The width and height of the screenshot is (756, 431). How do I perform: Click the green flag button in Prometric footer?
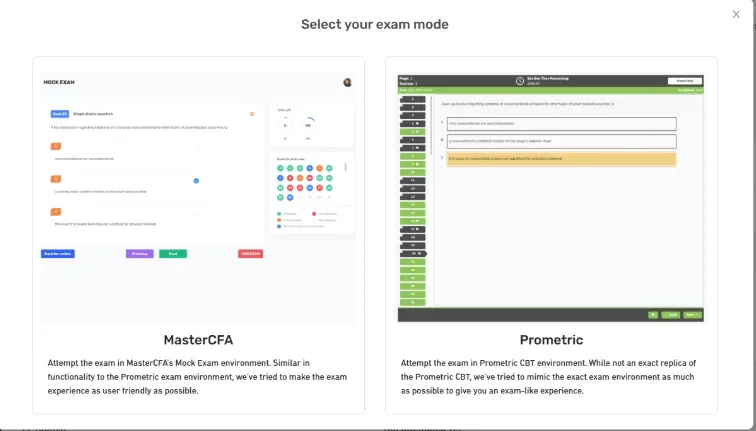653,315
